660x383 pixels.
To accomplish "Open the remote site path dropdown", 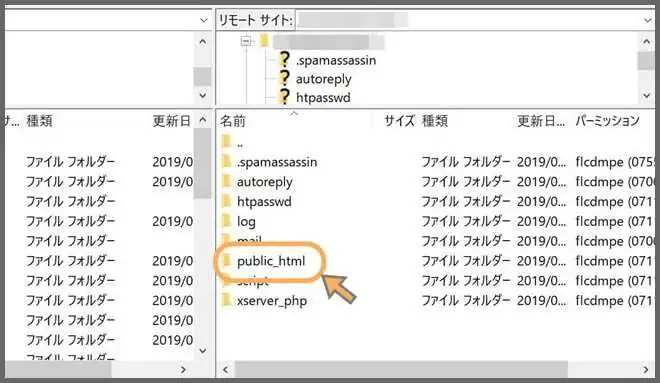I will coord(647,20).
